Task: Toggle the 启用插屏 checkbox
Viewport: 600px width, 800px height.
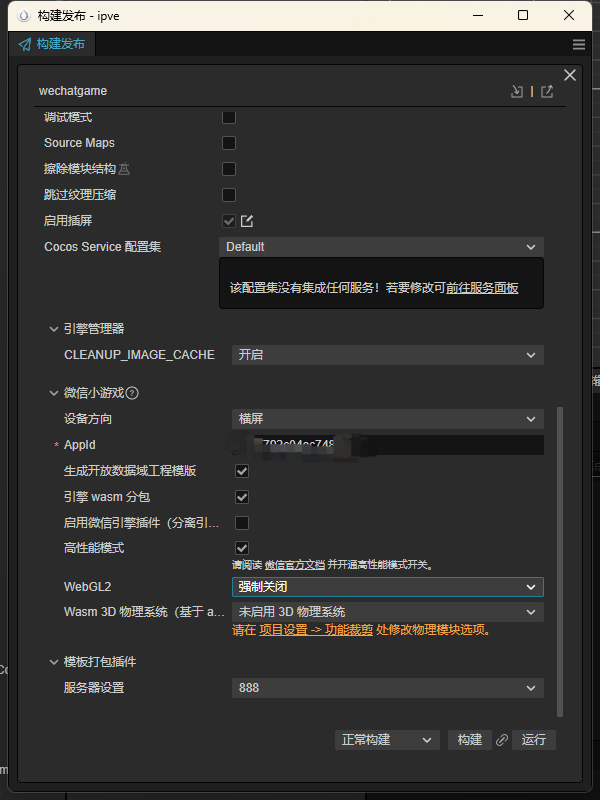Action: (x=229, y=221)
